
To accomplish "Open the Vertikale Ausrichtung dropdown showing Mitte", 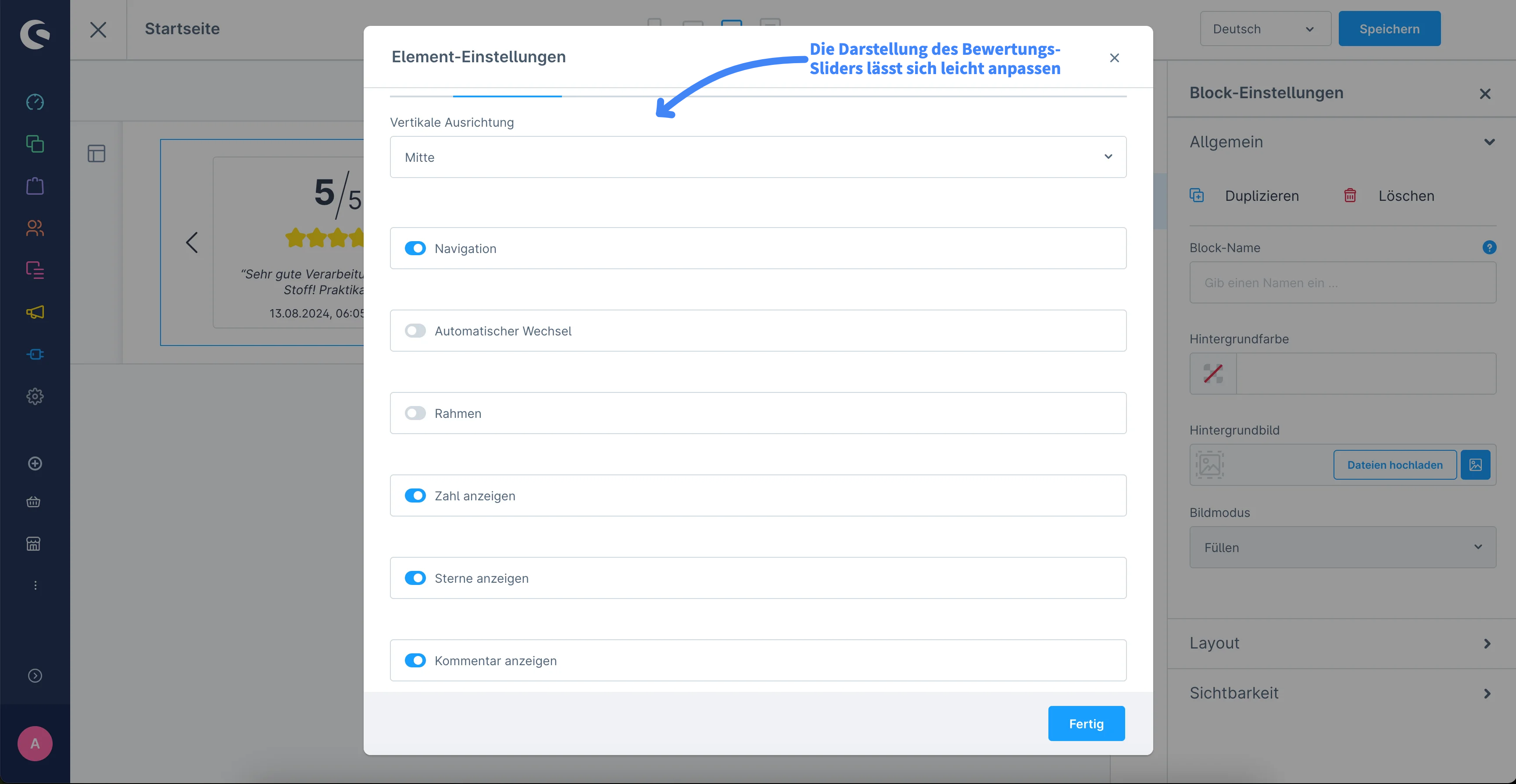I will (758, 157).
